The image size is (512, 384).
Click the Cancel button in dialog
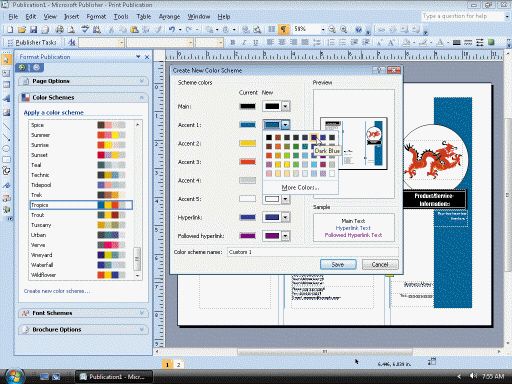point(380,264)
